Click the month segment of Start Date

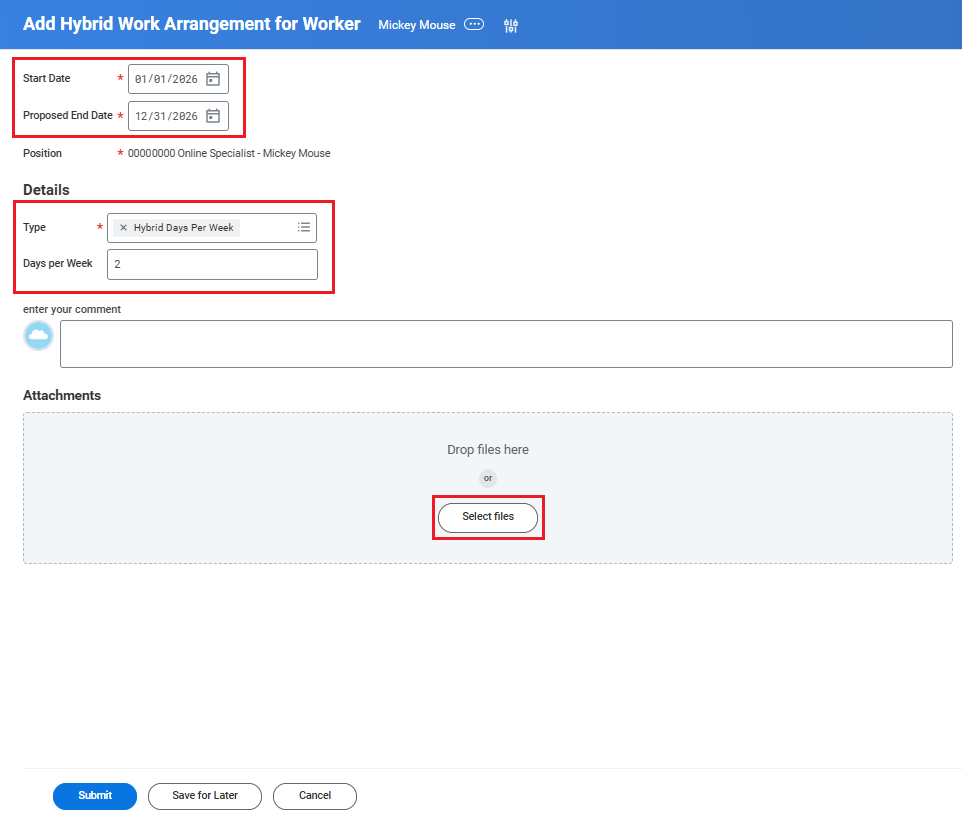(141, 79)
